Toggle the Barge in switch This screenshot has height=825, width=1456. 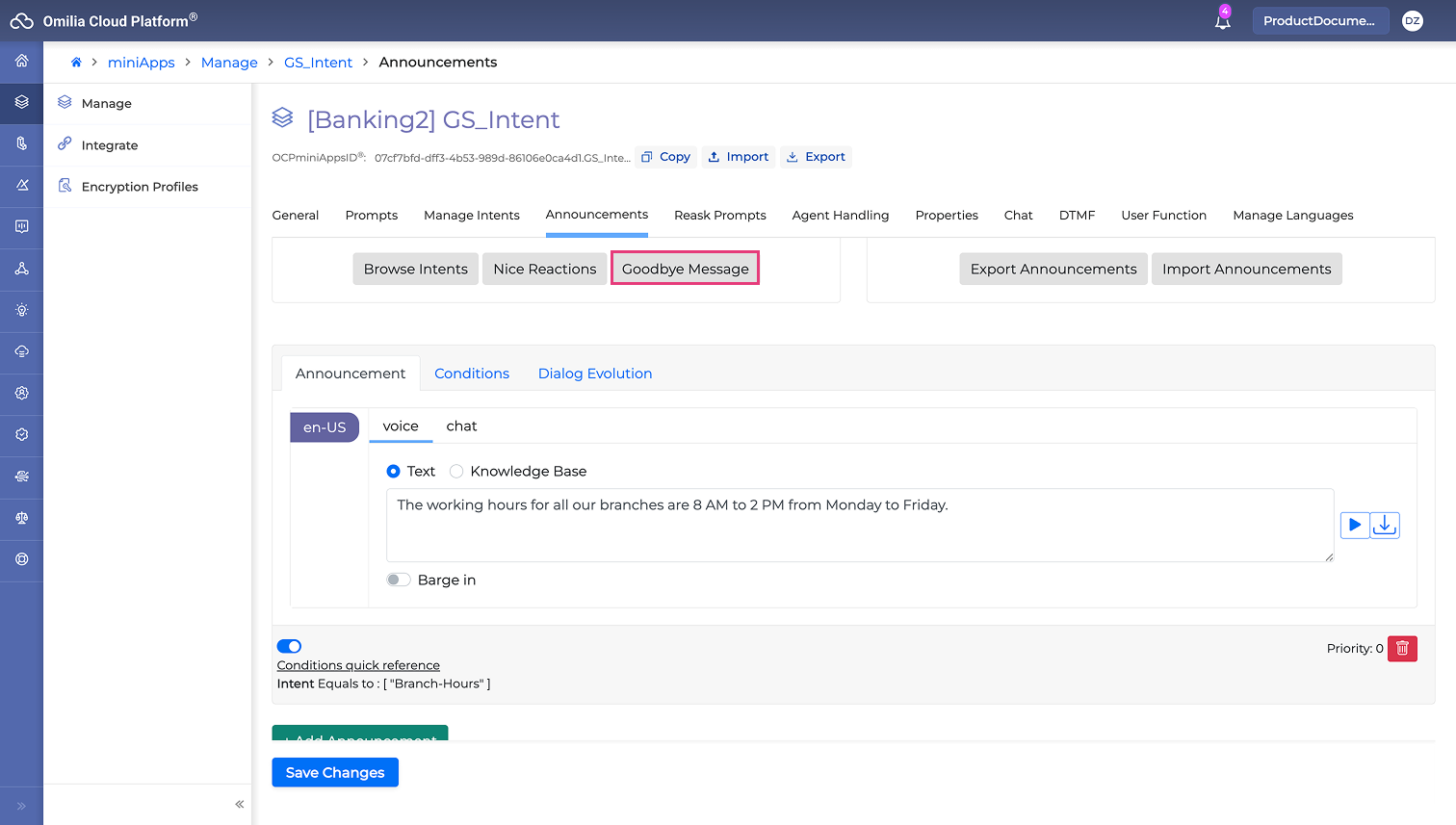(x=398, y=580)
